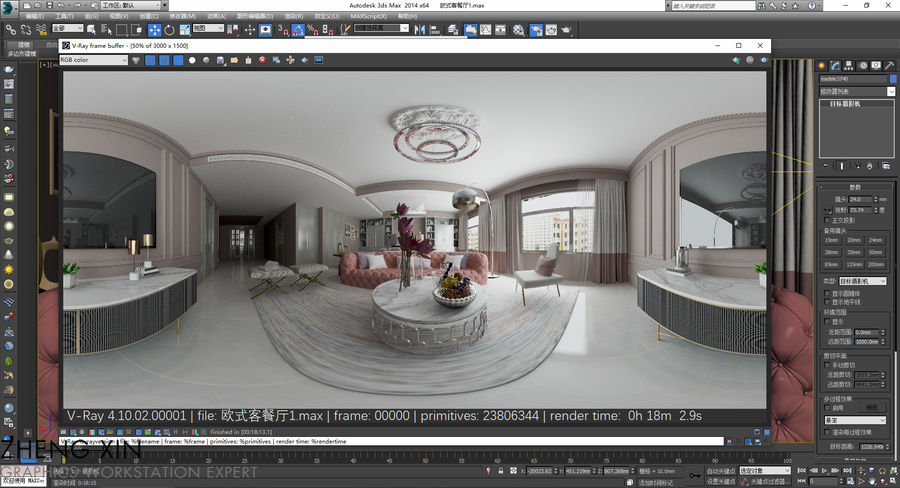The image size is (900, 488).
Task: Switch to alpha channel white circle
Action: [x=192, y=60]
